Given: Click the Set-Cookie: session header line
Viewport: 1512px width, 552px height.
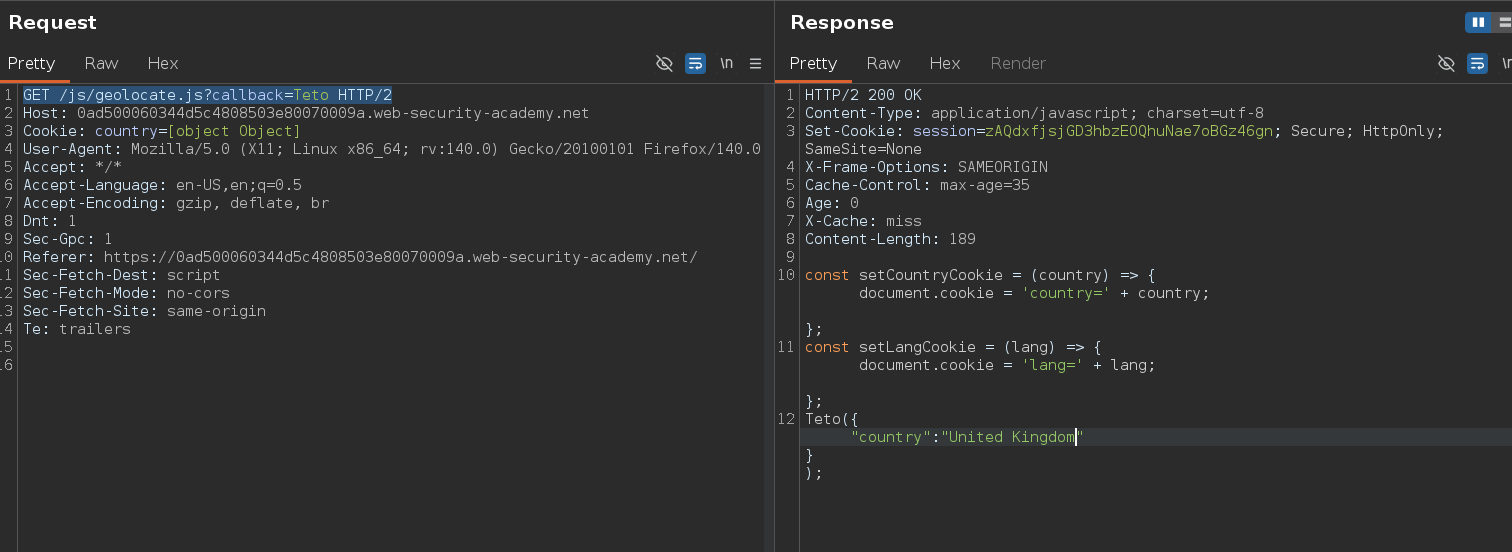Looking at the screenshot, I should point(1124,131).
